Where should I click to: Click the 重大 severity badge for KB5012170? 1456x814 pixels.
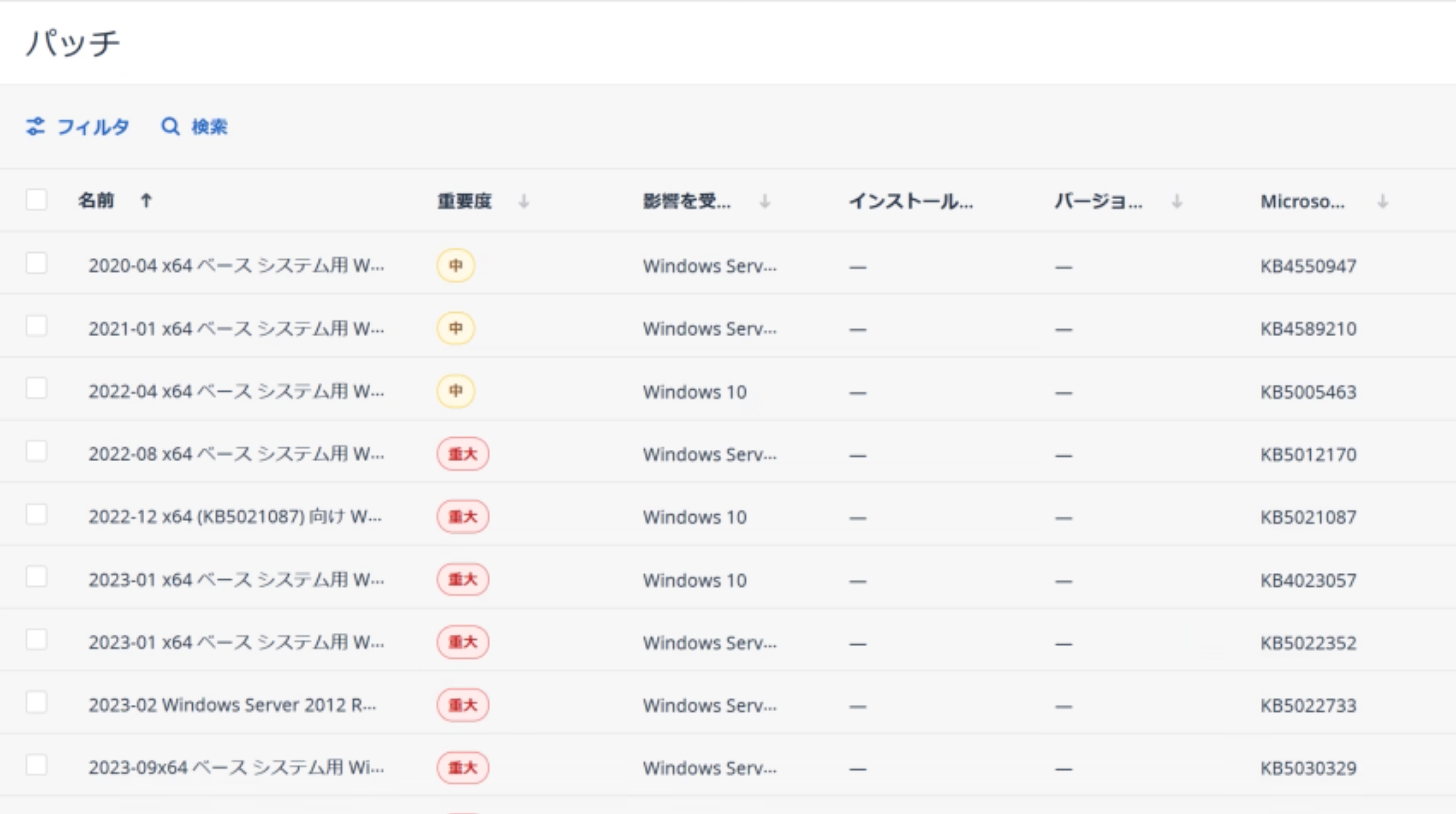point(462,454)
